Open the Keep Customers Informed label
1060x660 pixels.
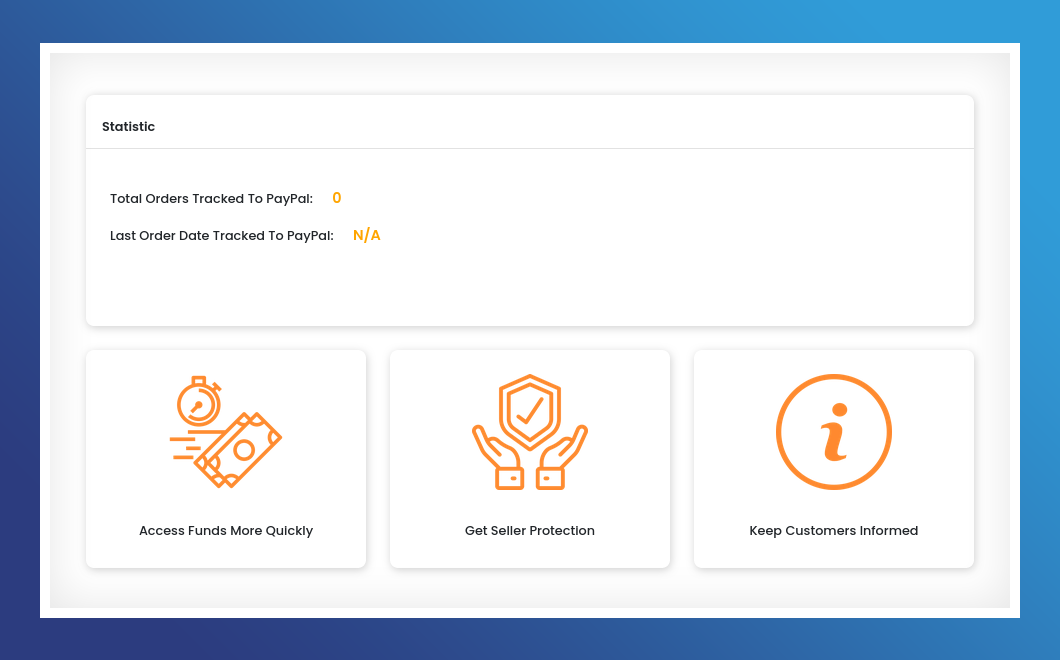(833, 531)
